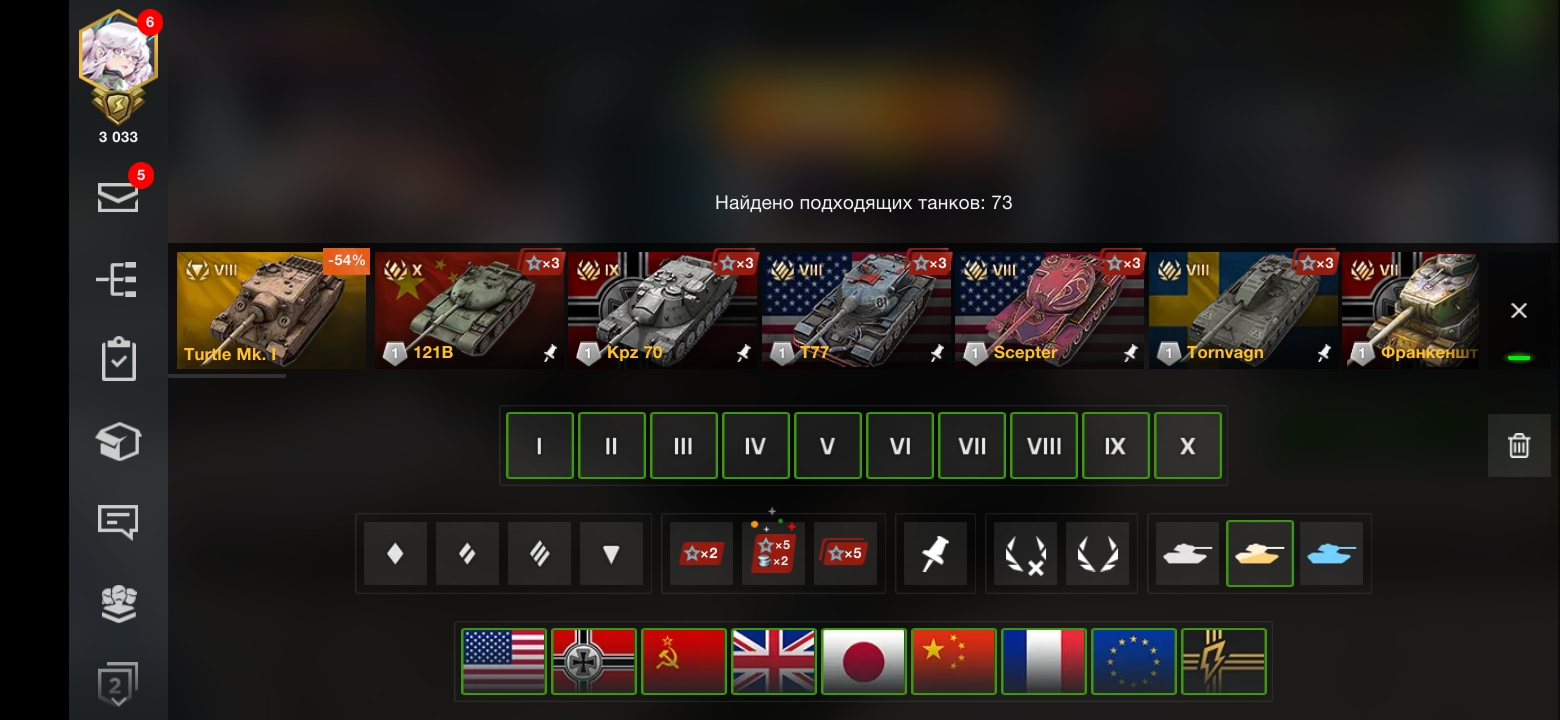The height and width of the screenshot is (720, 1560).
Task: Close the tank filter panel
Action: click(1519, 311)
